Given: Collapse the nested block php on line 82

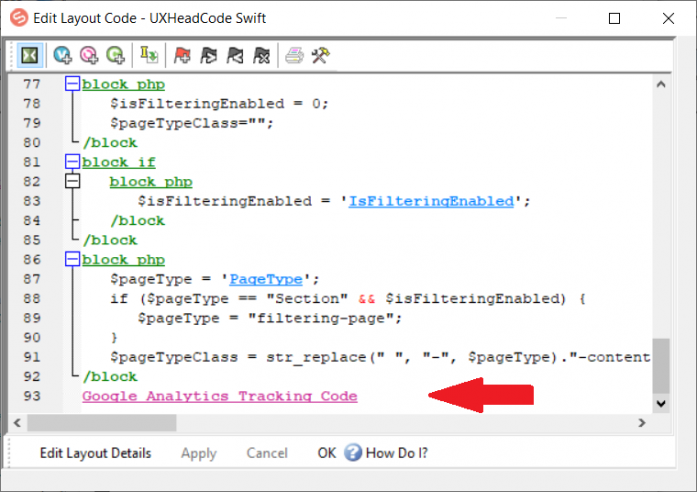Looking at the screenshot, I should 72,182.
